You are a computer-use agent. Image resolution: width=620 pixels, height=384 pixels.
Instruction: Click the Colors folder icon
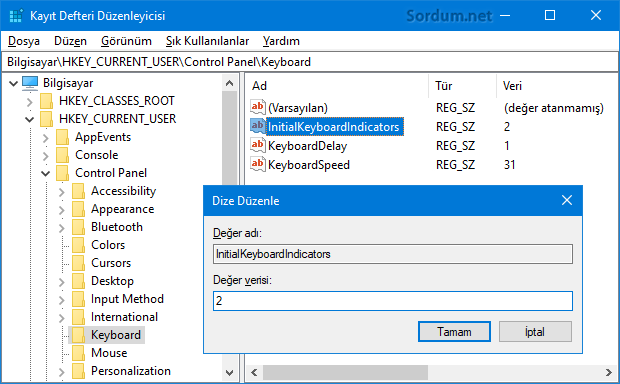point(78,245)
